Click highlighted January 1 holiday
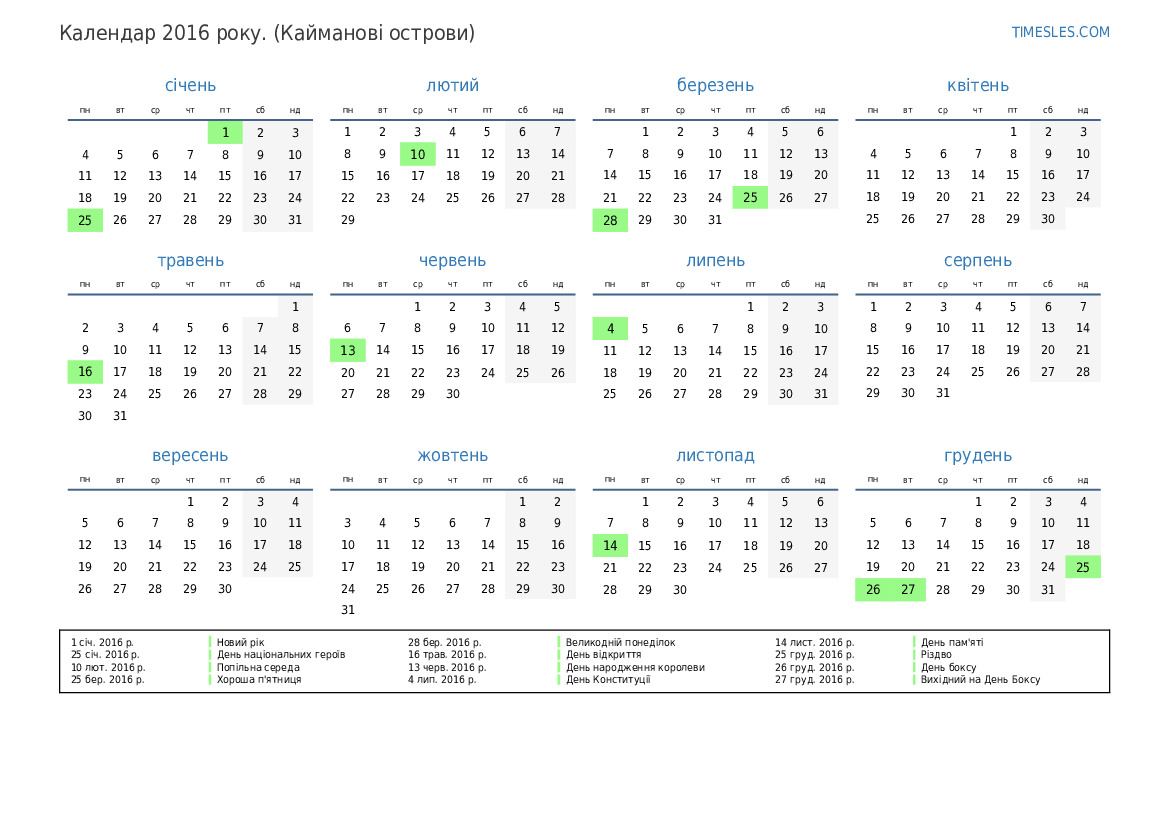The width and height of the screenshot is (1169, 827). pyautogui.click(x=225, y=133)
